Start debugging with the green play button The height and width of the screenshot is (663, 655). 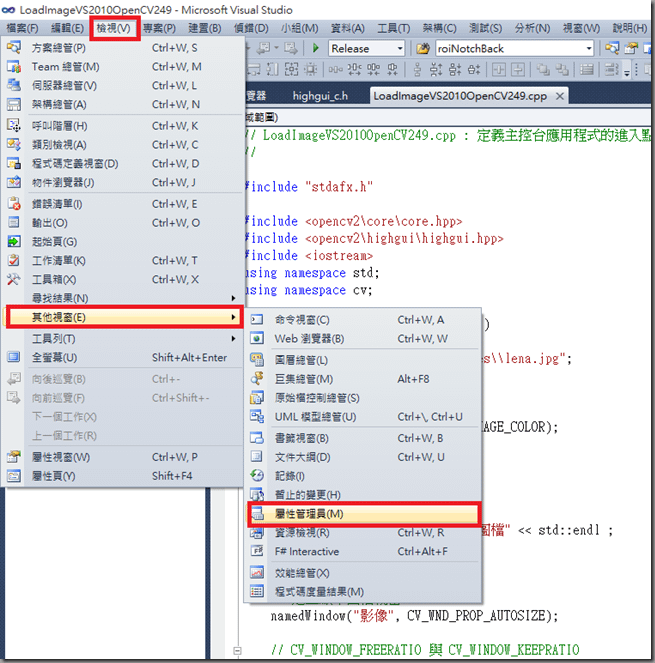315,48
